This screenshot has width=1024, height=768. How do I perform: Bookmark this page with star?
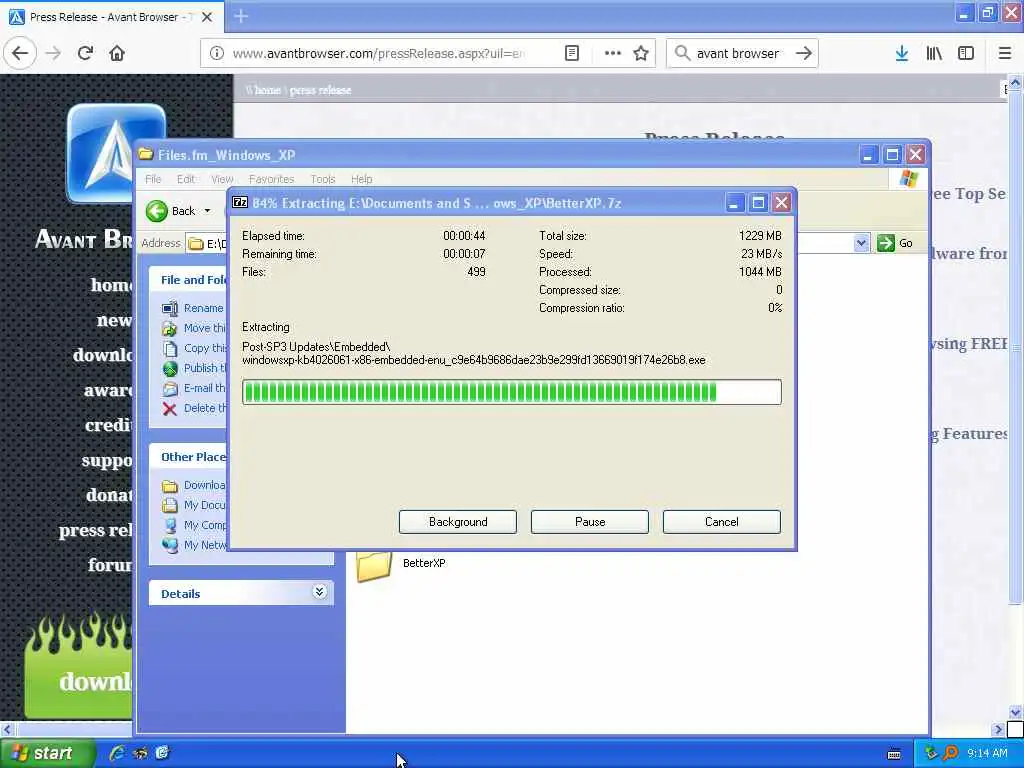(x=641, y=54)
